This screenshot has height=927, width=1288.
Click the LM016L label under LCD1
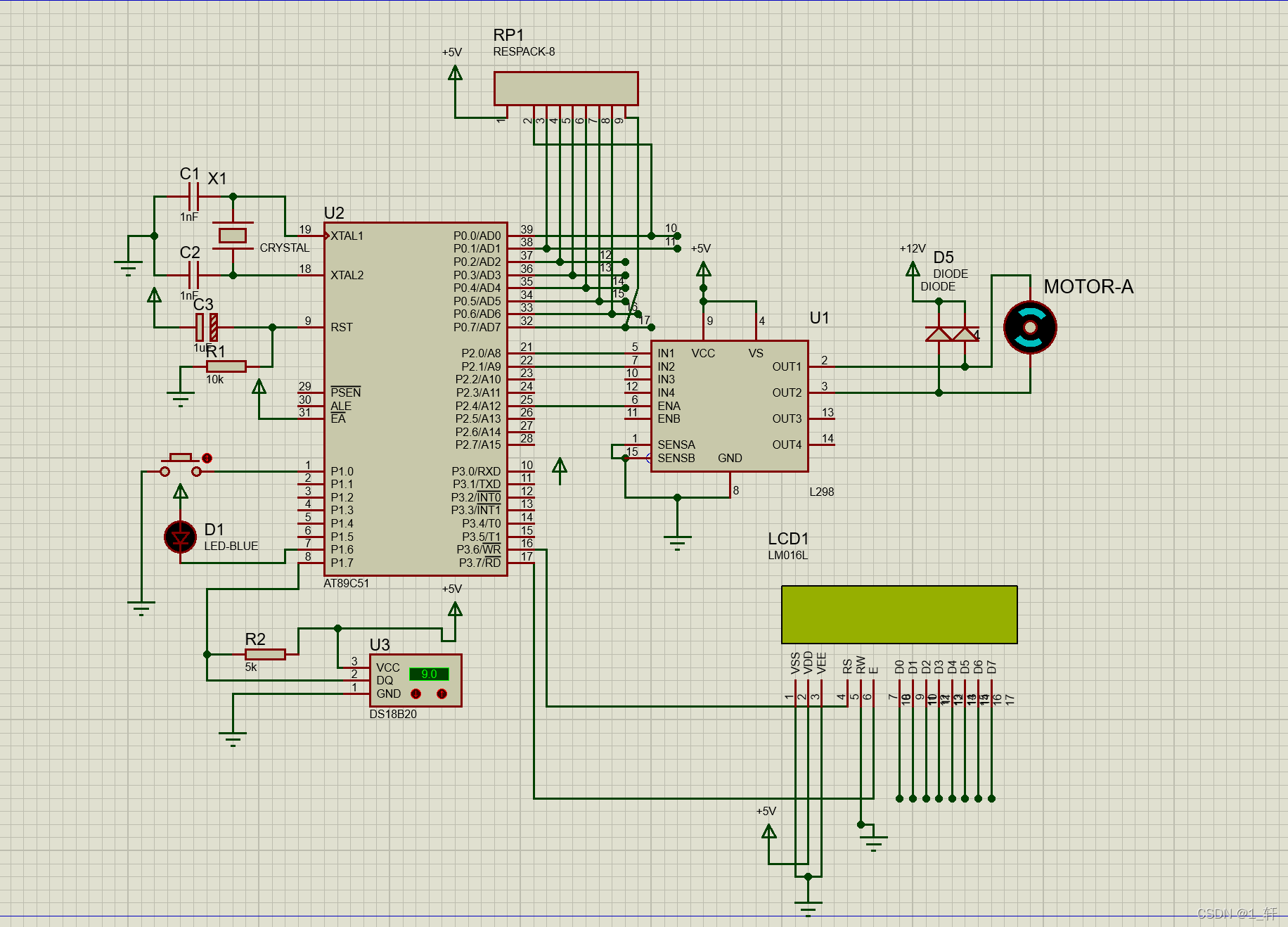[x=788, y=555]
